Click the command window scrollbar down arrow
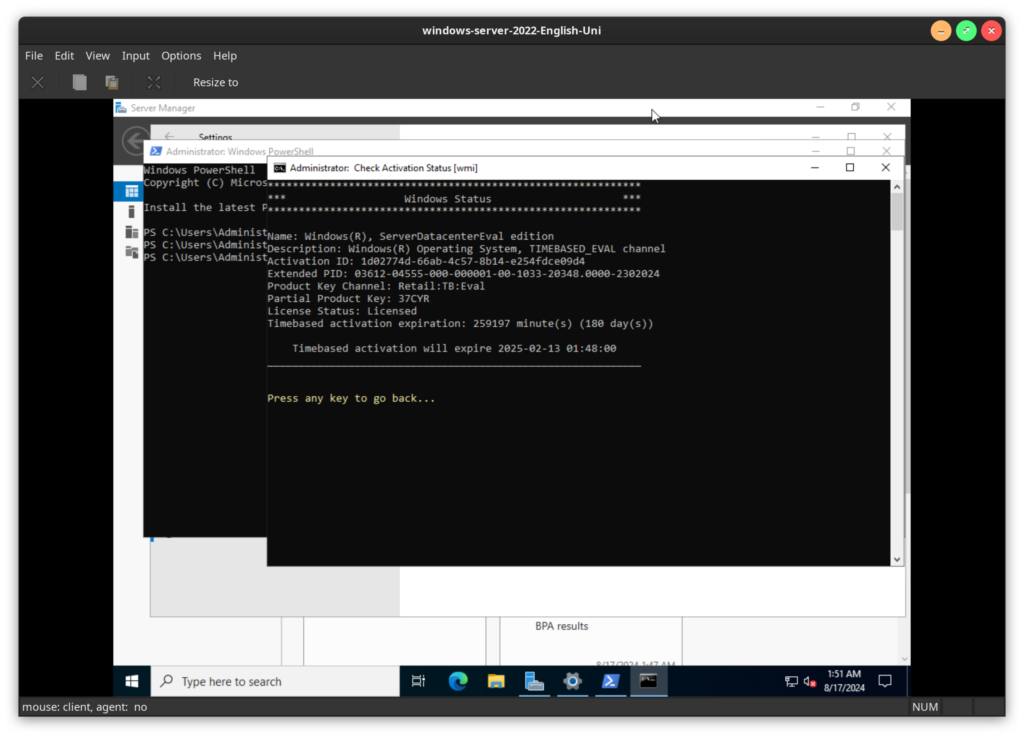 pos(896,559)
